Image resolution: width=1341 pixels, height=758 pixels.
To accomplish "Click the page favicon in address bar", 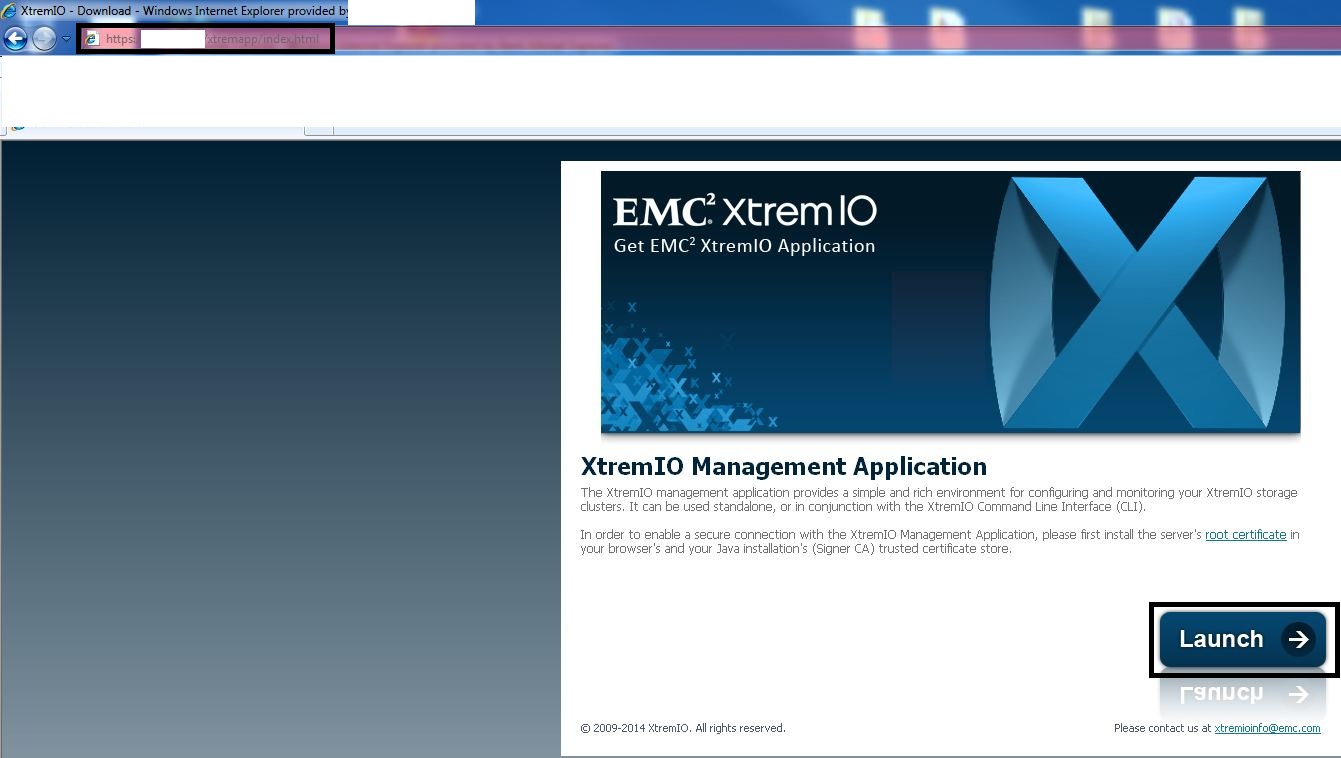I will pos(92,39).
